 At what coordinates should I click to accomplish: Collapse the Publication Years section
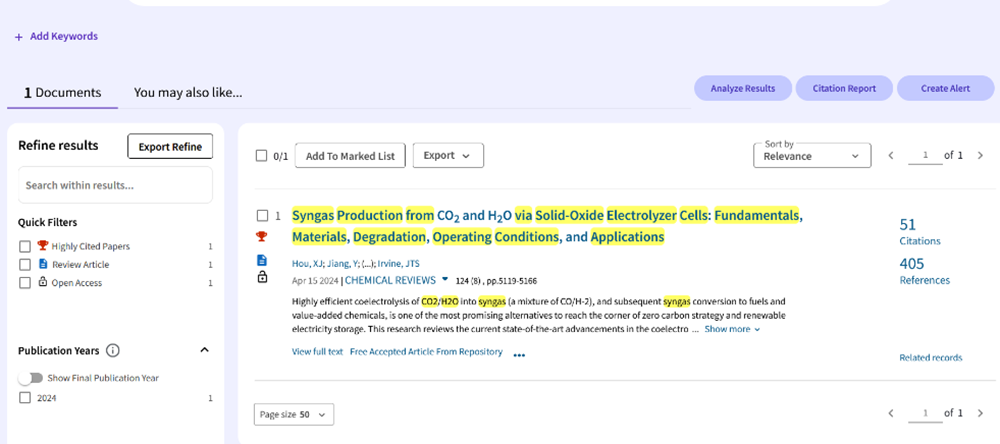click(205, 351)
